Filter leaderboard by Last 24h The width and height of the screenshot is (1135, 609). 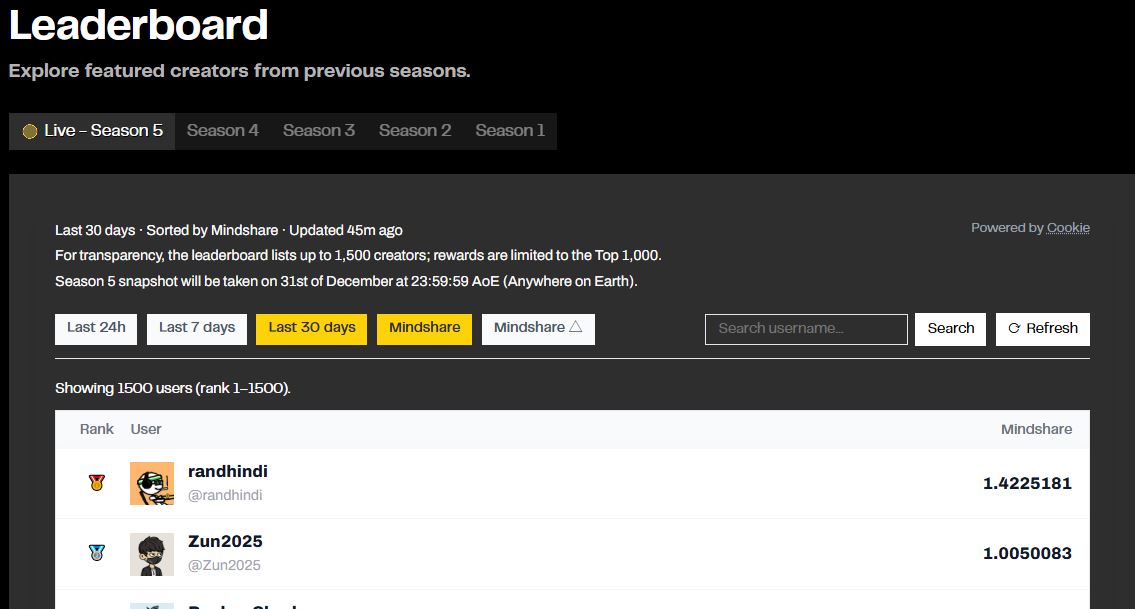tap(96, 329)
